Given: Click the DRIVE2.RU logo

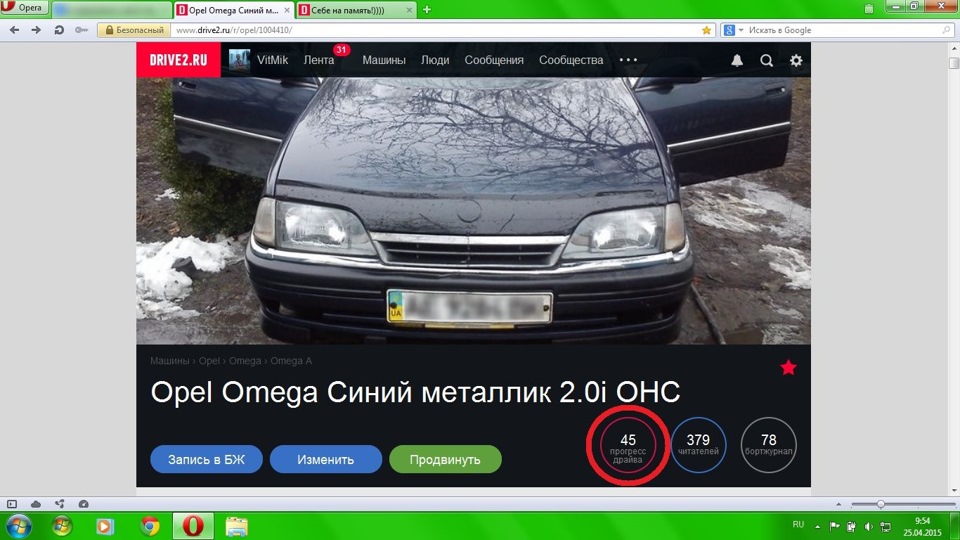Looking at the screenshot, I should point(178,60).
